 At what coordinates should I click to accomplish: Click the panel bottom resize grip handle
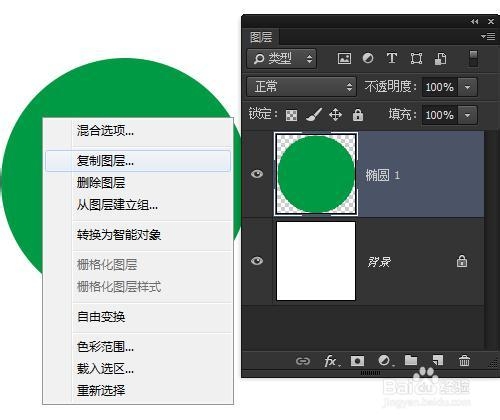point(370,373)
